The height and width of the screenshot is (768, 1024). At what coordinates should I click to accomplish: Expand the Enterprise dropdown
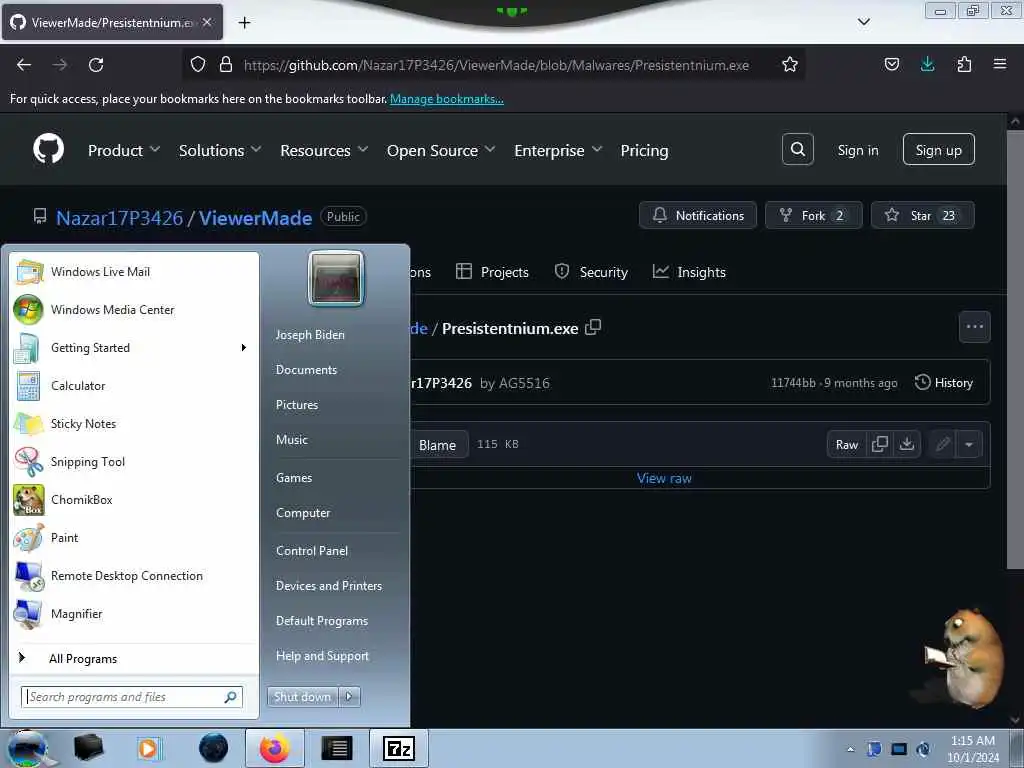(558, 150)
